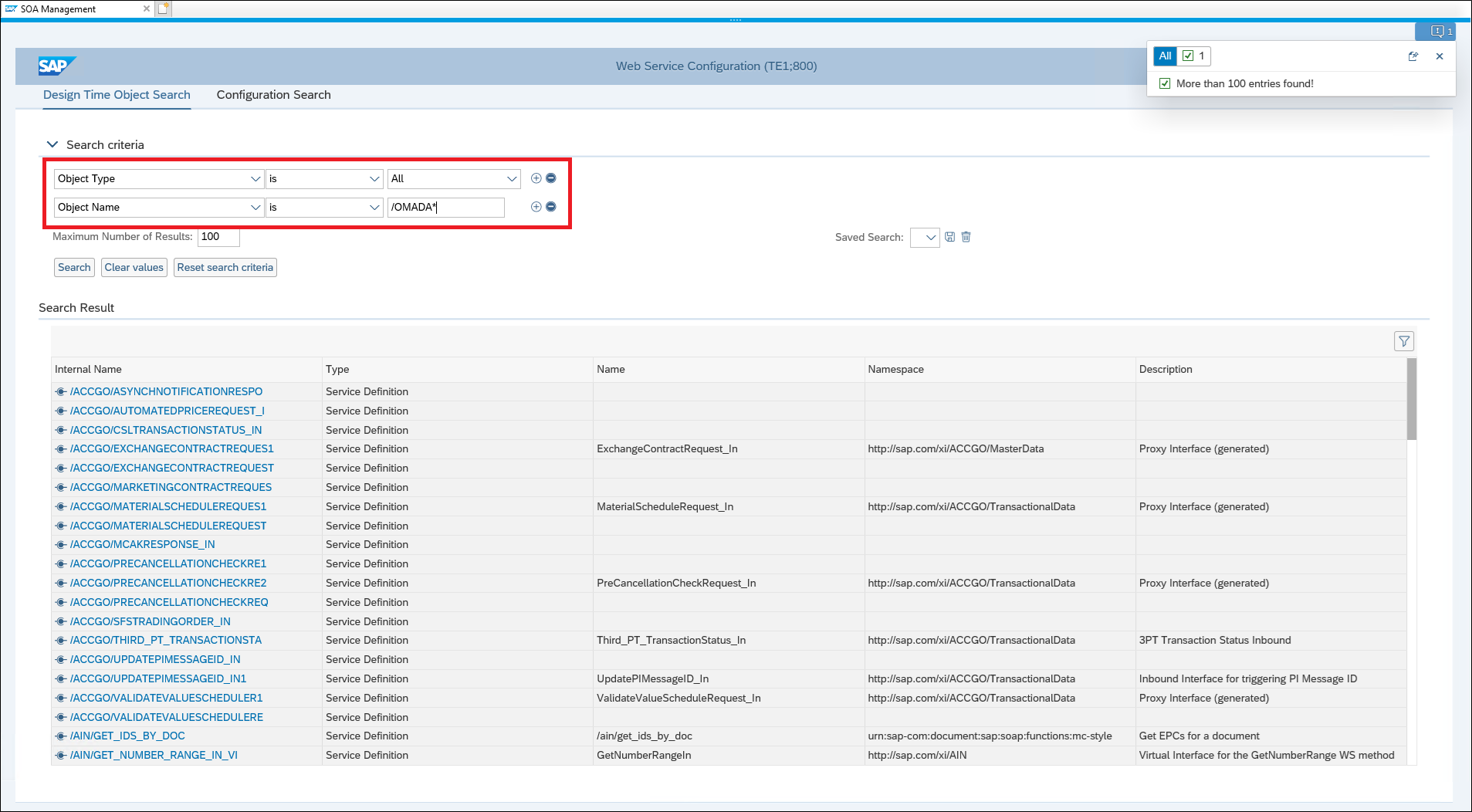Click the Name column header

[729, 370]
